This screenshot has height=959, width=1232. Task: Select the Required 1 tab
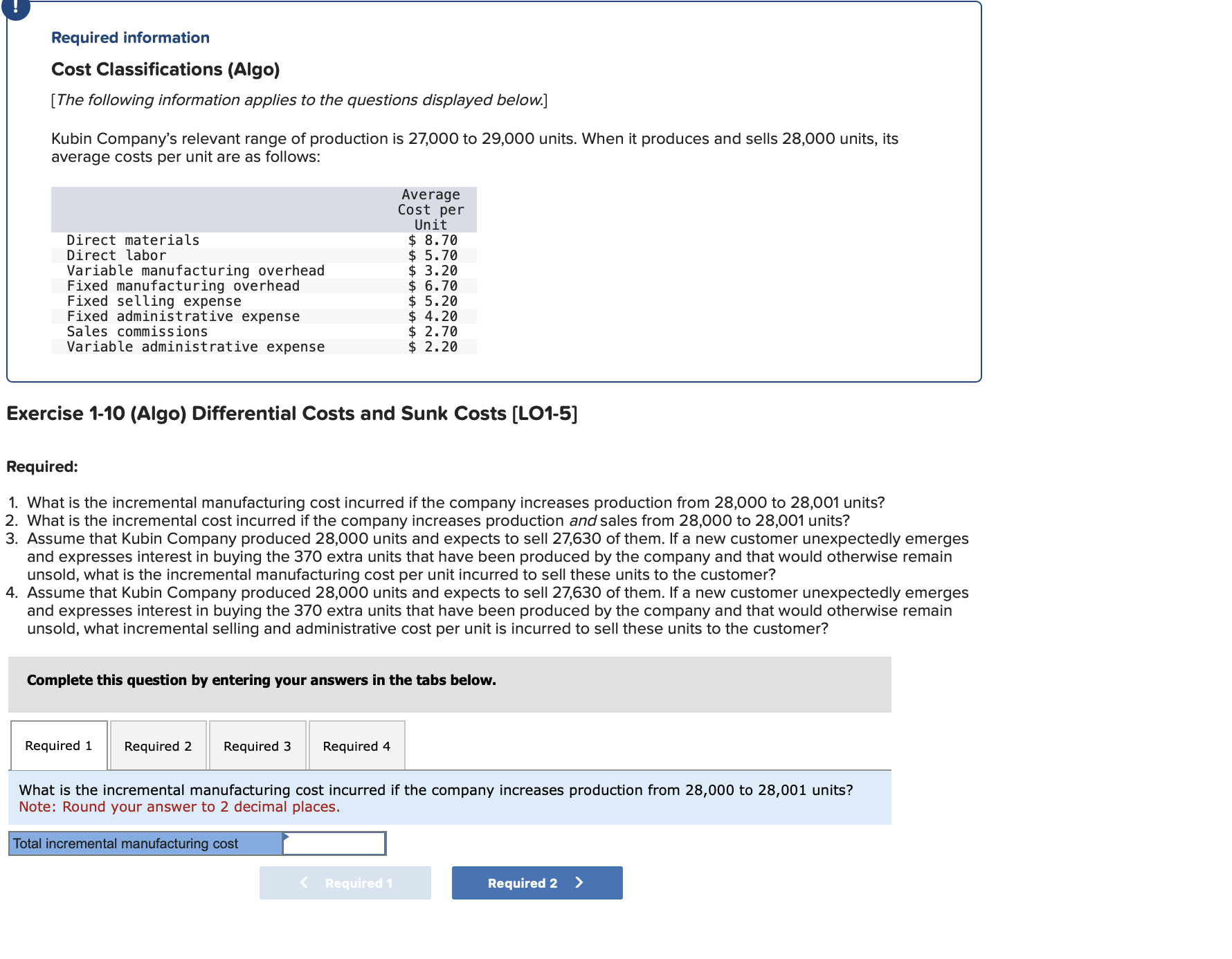58,745
